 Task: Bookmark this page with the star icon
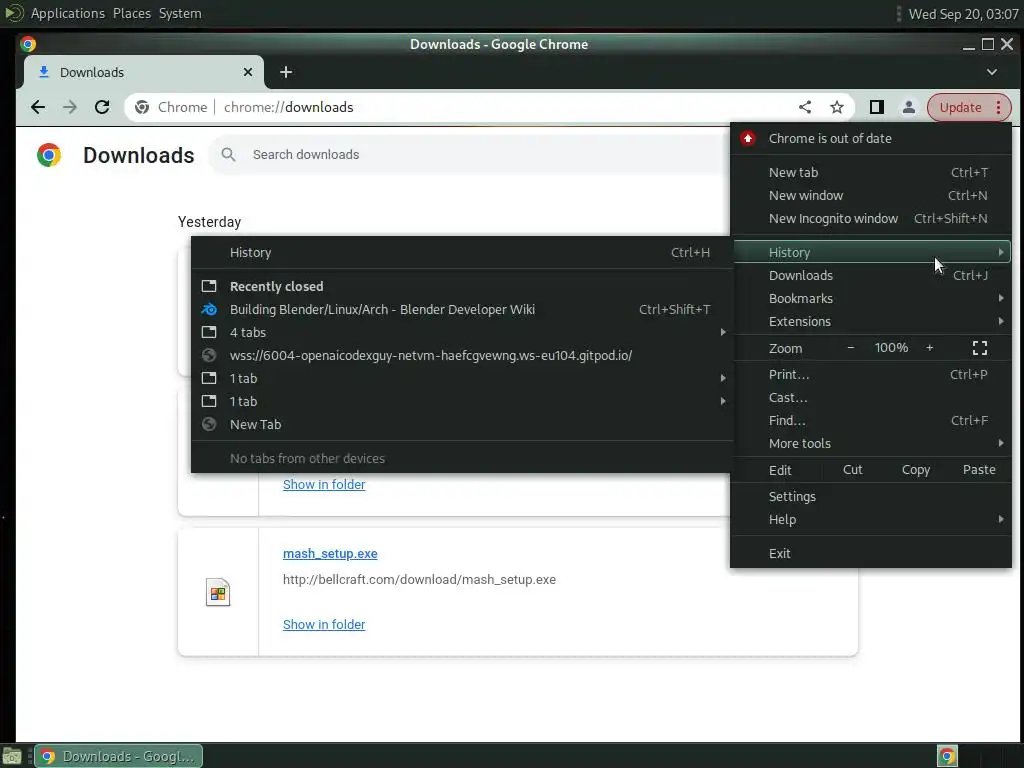(x=837, y=107)
